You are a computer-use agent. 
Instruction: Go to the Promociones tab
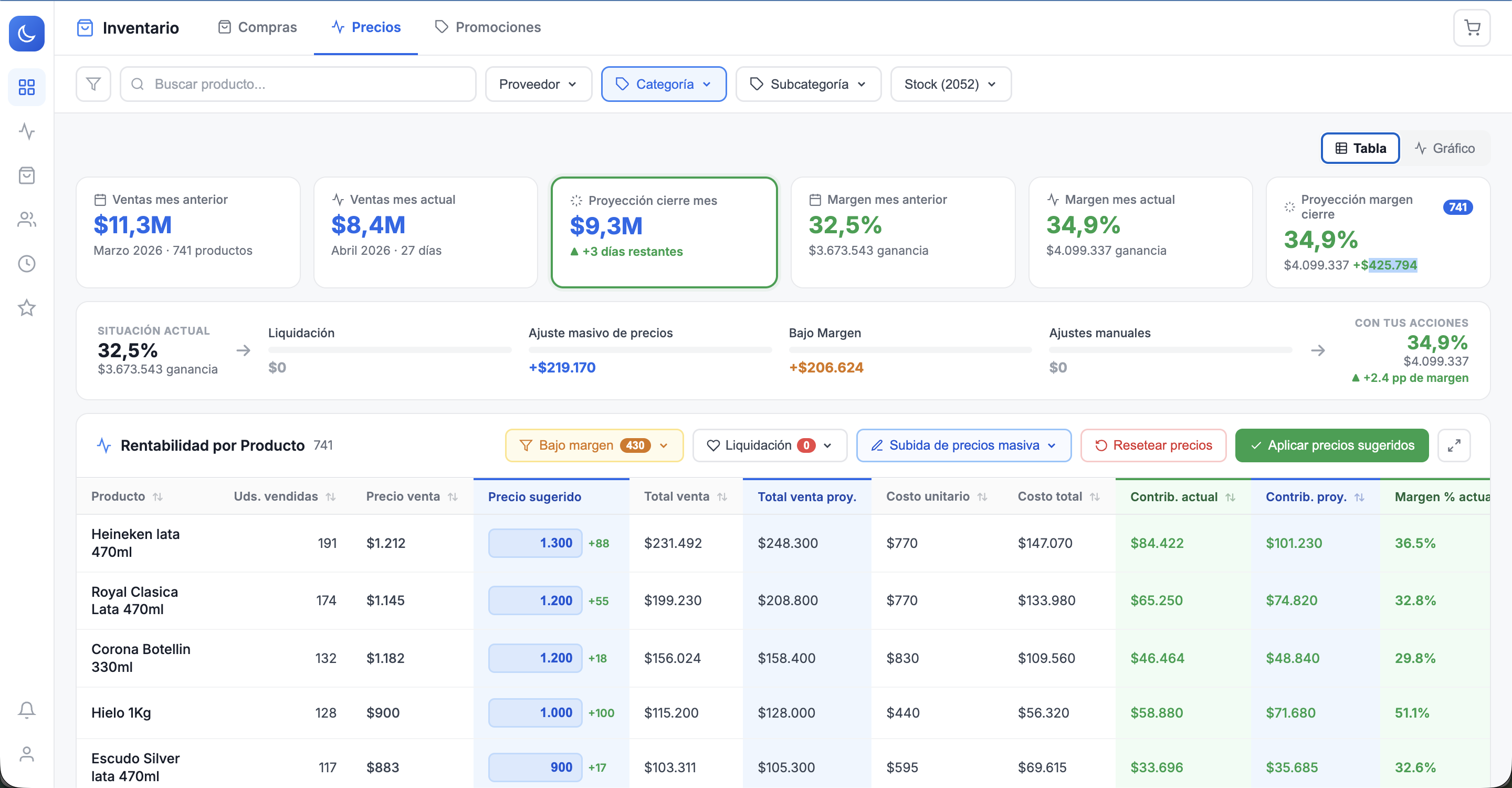point(488,27)
